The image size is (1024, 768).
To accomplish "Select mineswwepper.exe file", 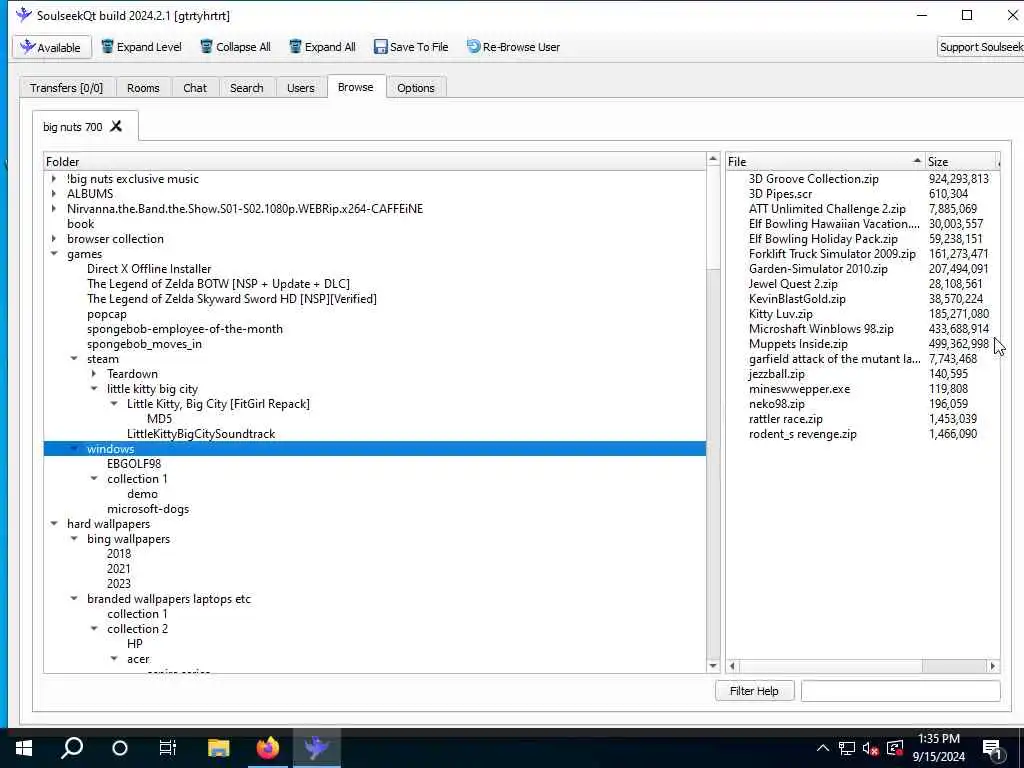I will tap(799, 389).
